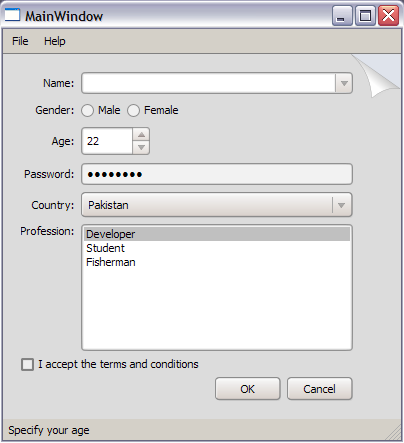Open the File menu

pos(20,41)
